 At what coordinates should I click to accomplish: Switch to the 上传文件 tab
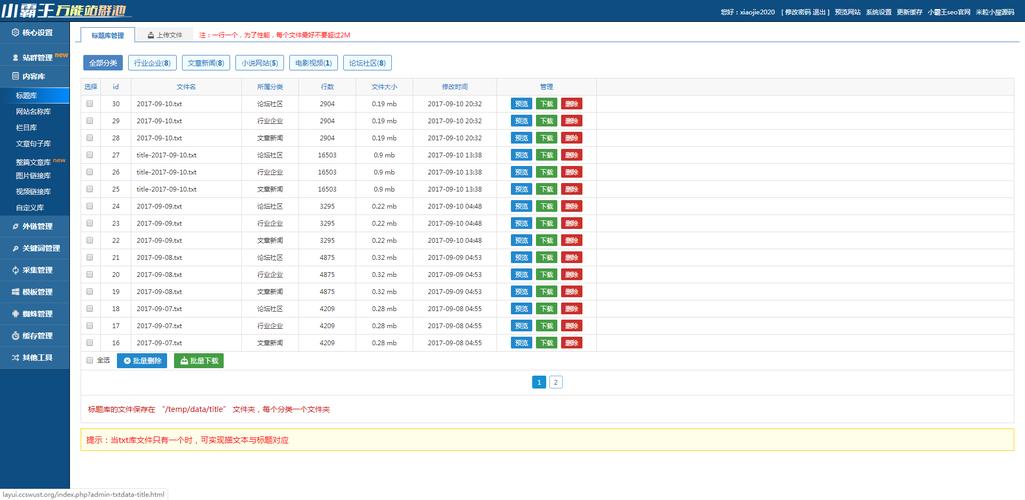(x=164, y=34)
